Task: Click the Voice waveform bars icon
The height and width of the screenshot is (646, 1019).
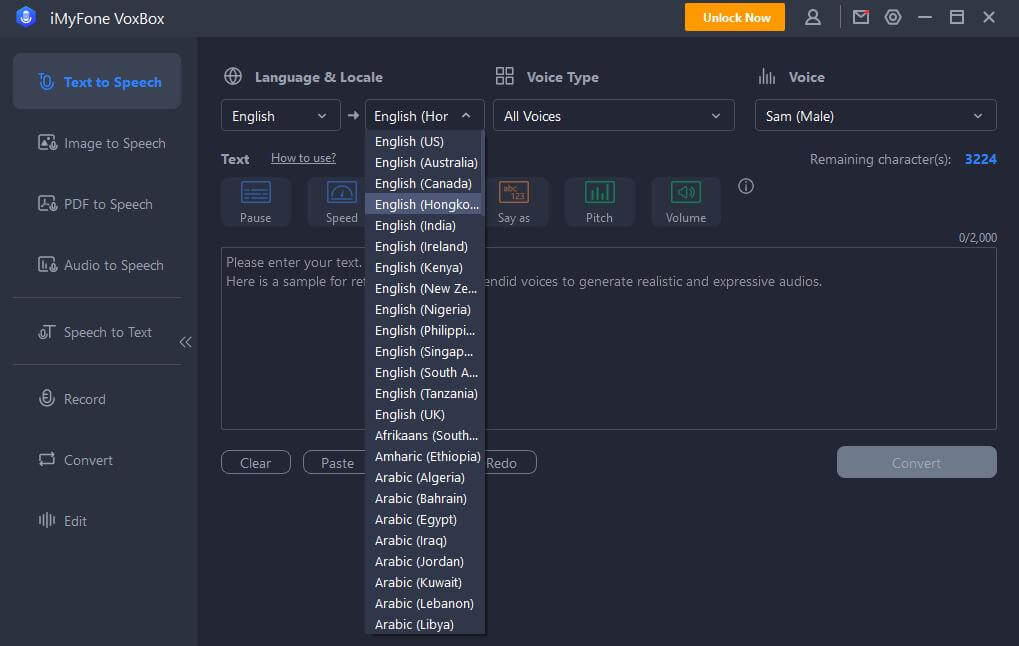Action: click(767, 77)
